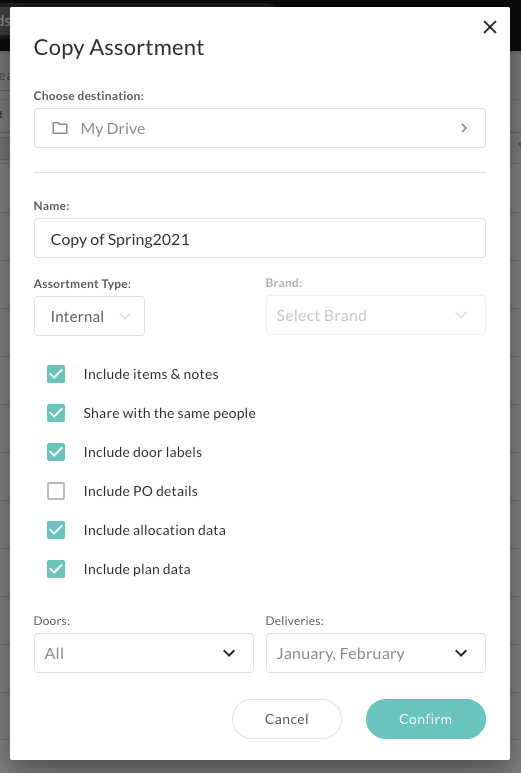Disable Include door labels checkbox
521x773 pixels.
[x=56, y=452]
